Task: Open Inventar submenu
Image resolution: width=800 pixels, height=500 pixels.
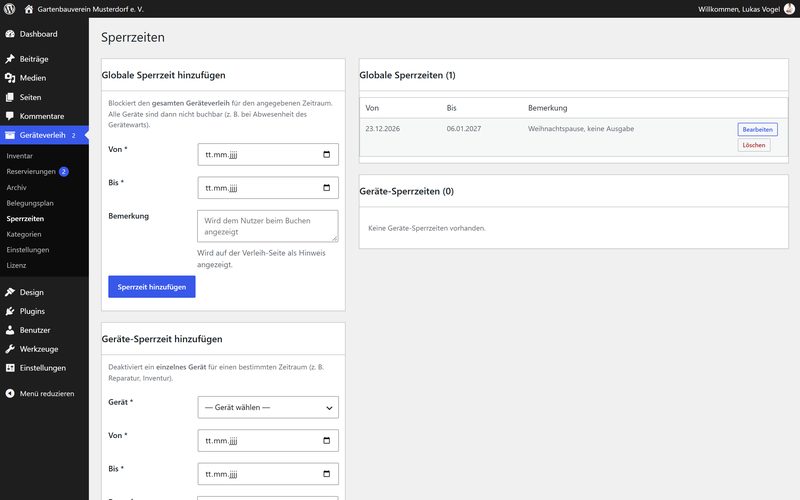Action: (19, 156)
